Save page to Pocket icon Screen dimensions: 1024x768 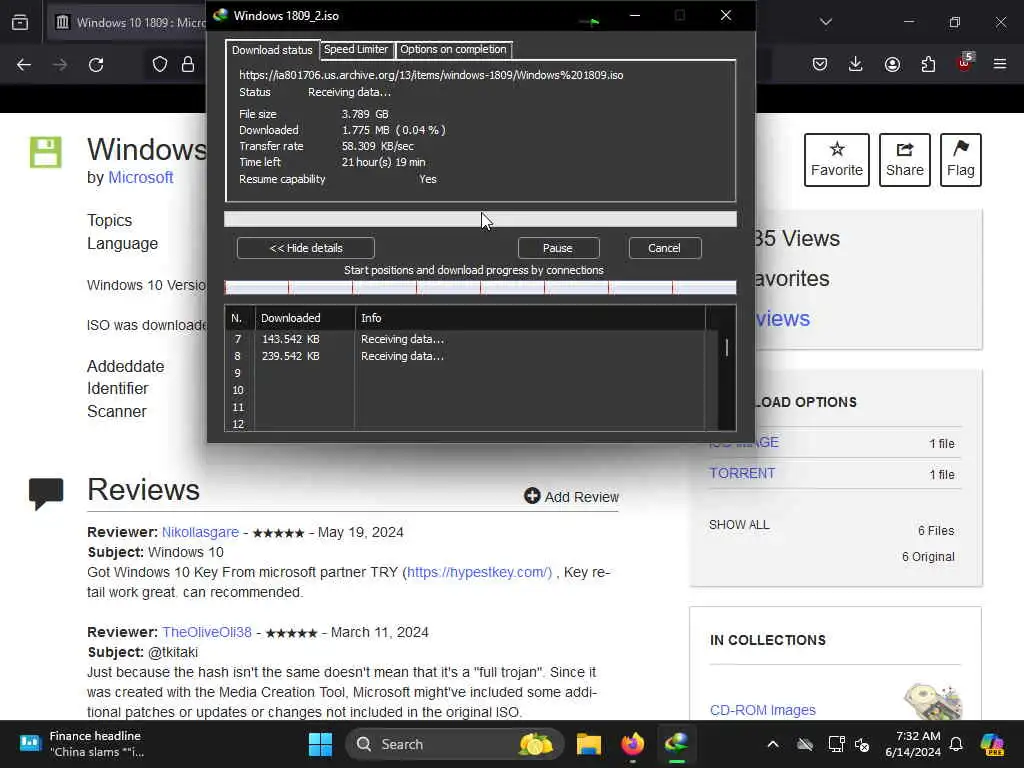[x=820, y=64]
